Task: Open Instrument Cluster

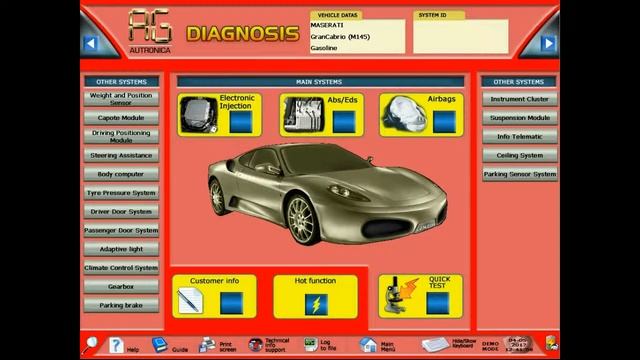Action: (520, 99)
